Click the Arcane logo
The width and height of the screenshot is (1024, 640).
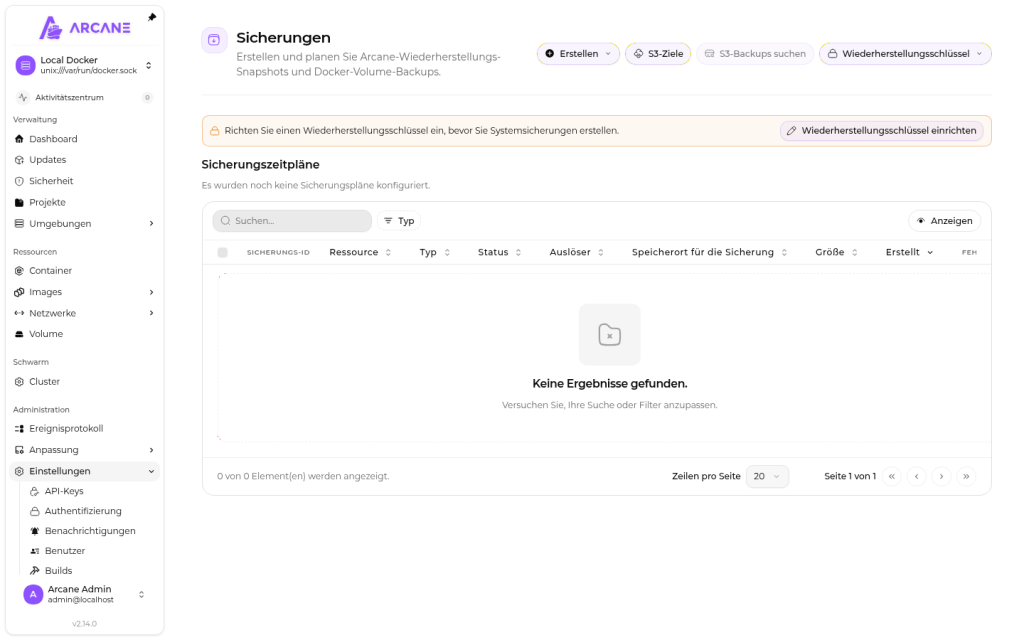[85, 27]
